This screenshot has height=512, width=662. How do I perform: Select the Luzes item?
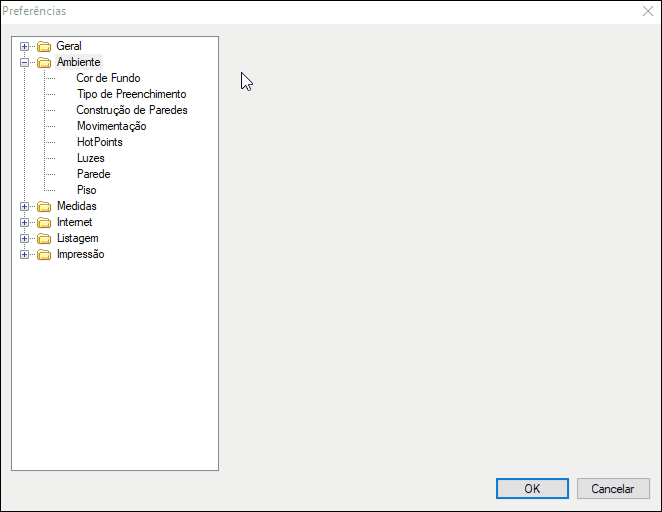pyautogui.click(x=91, y=158)
